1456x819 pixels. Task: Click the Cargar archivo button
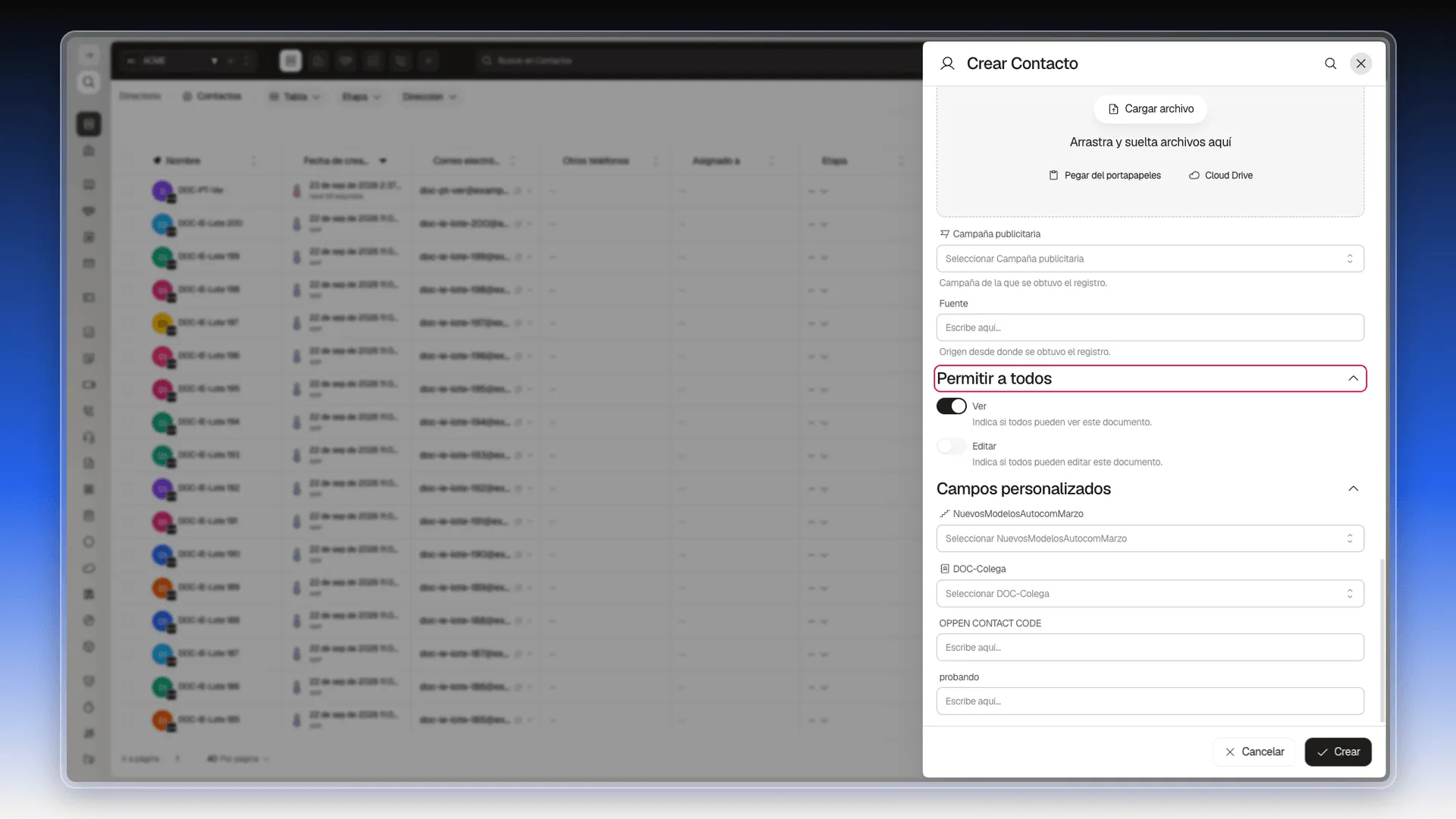pyautogui.click(x=1150, y=109)
